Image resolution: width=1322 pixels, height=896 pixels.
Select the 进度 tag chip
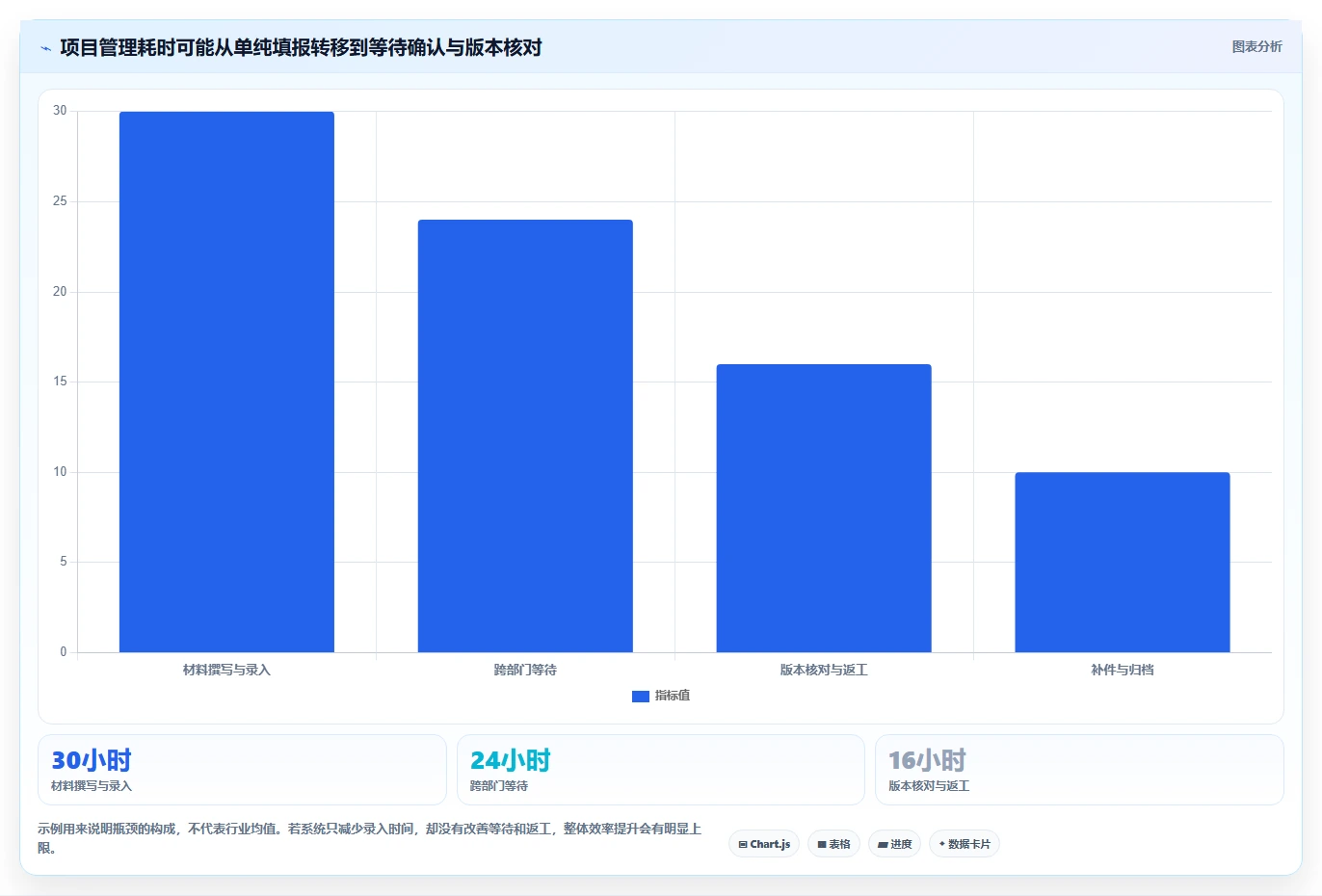click(894, 844)
